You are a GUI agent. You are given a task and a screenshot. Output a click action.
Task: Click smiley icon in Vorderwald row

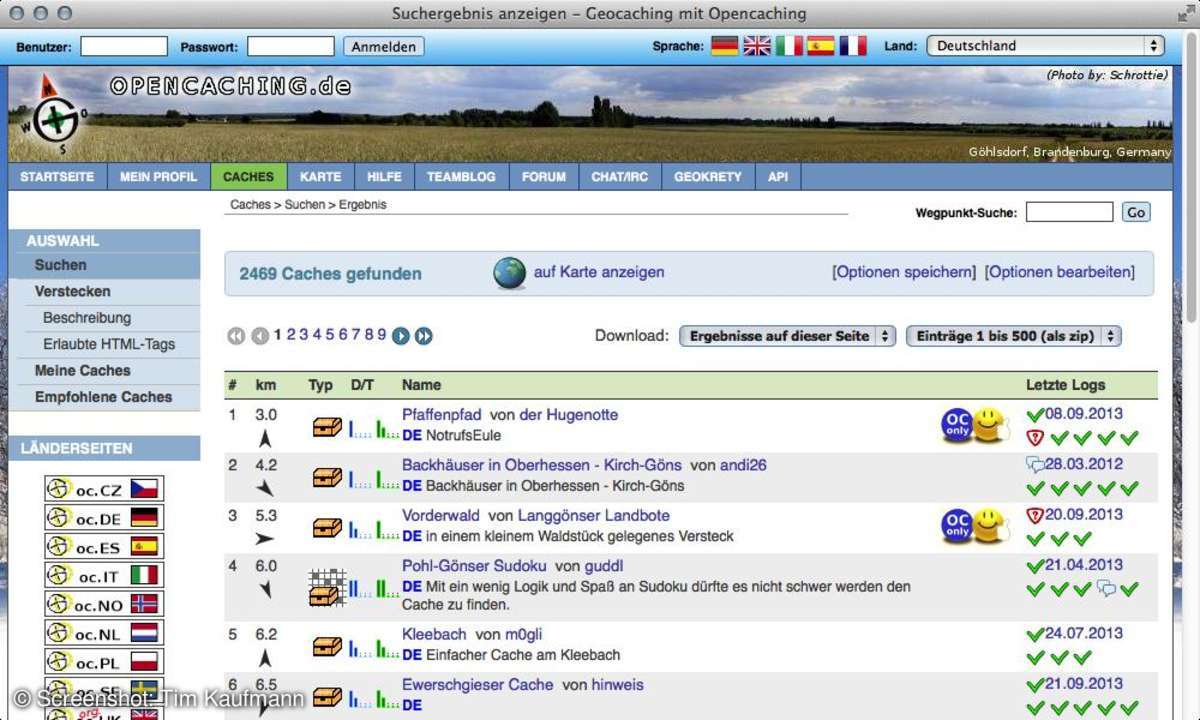(989, 525)
